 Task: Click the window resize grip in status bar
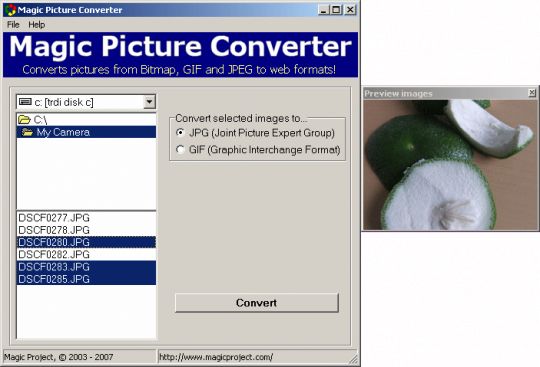pyautogui.click(x=353, y=359)
